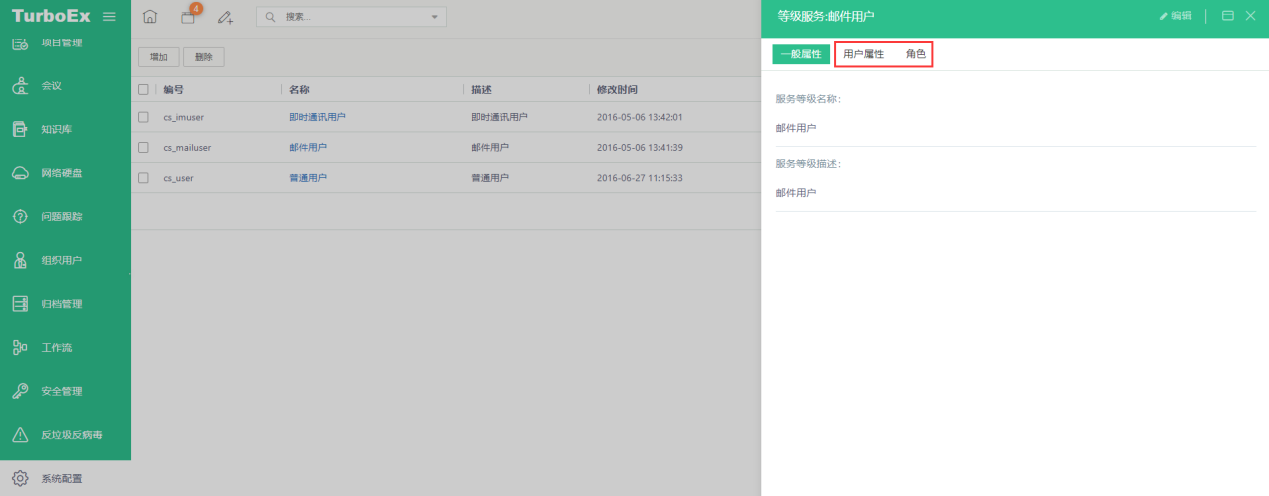Open 反垃圾反病毒 in the sidebar

[x=65, y=435]
